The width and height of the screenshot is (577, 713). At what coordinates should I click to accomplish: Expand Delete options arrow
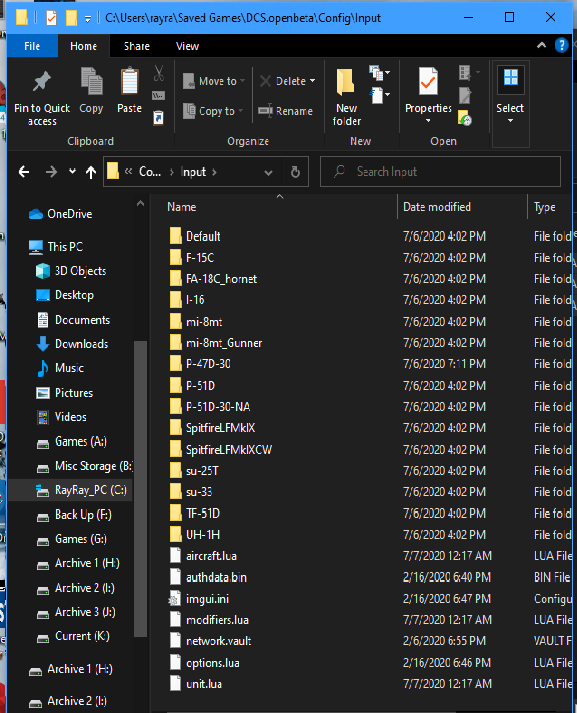312,81
